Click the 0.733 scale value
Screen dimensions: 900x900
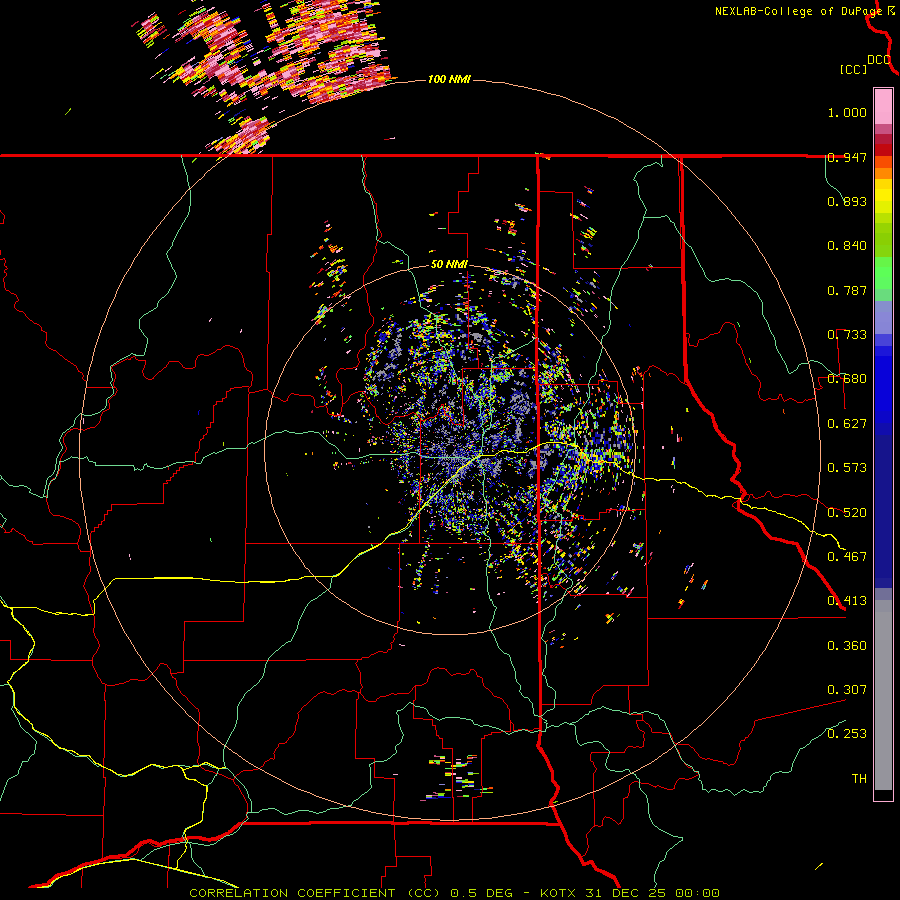(847, 335)
